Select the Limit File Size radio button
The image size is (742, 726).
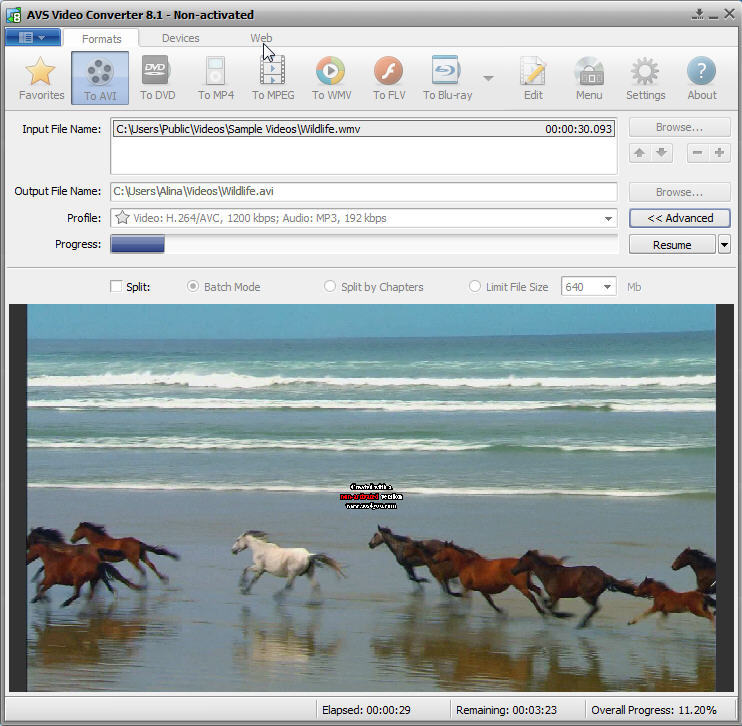(x=475, y=286)
